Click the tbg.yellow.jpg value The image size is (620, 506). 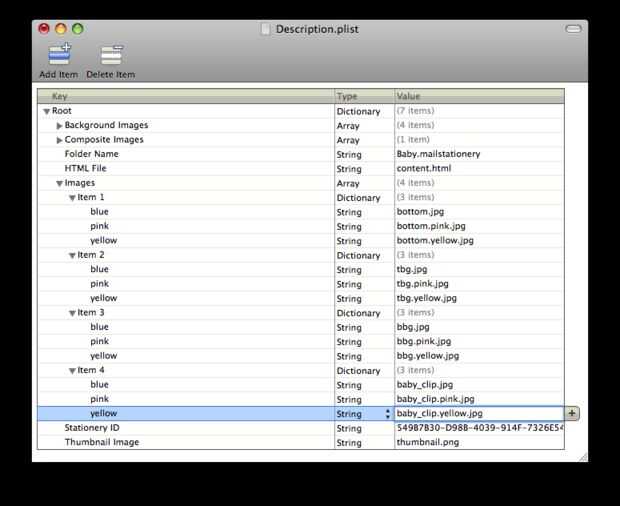coord(426,298)
